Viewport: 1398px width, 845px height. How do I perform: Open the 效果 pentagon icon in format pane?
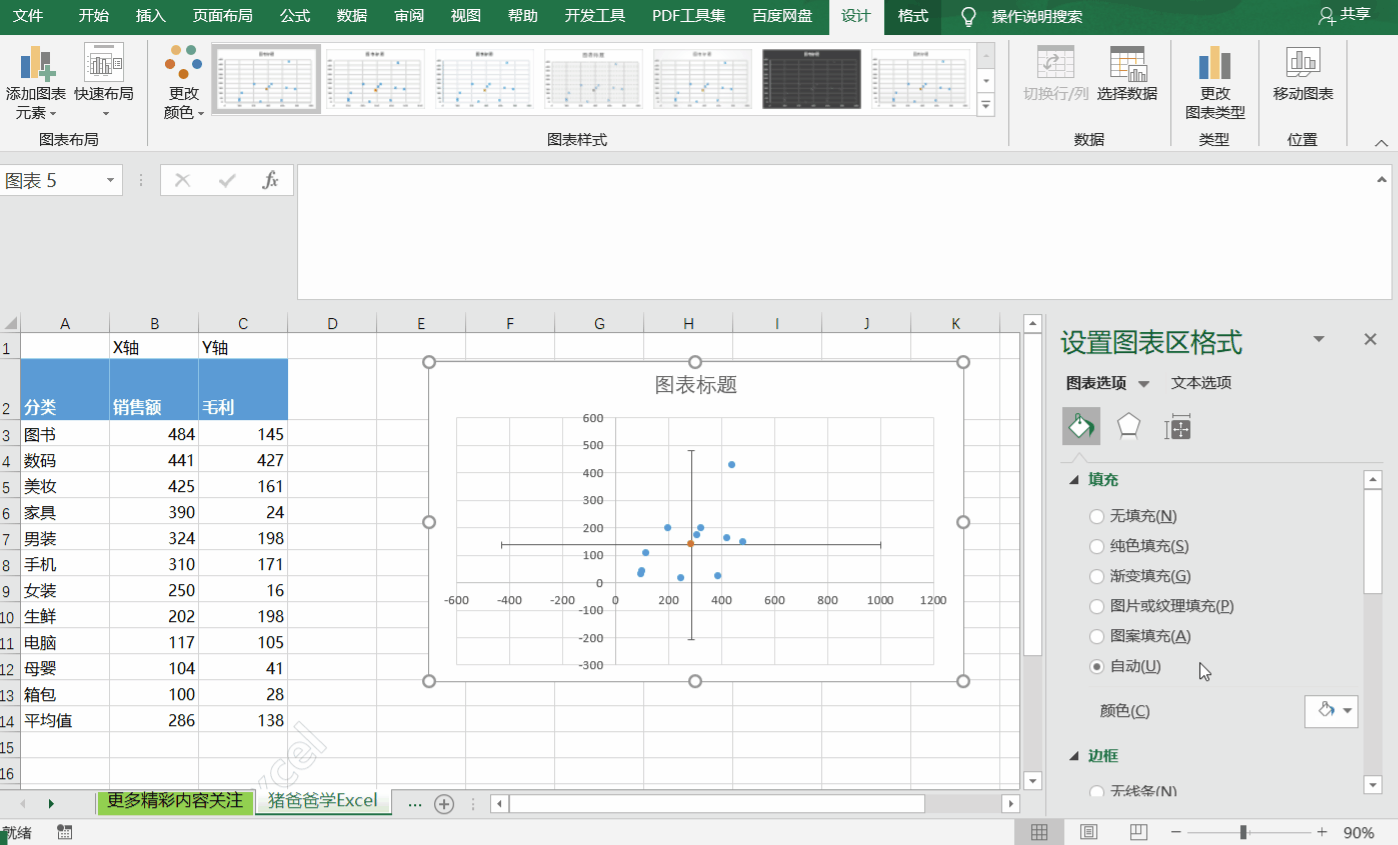pyautogui.click(x=1127, y=426)
